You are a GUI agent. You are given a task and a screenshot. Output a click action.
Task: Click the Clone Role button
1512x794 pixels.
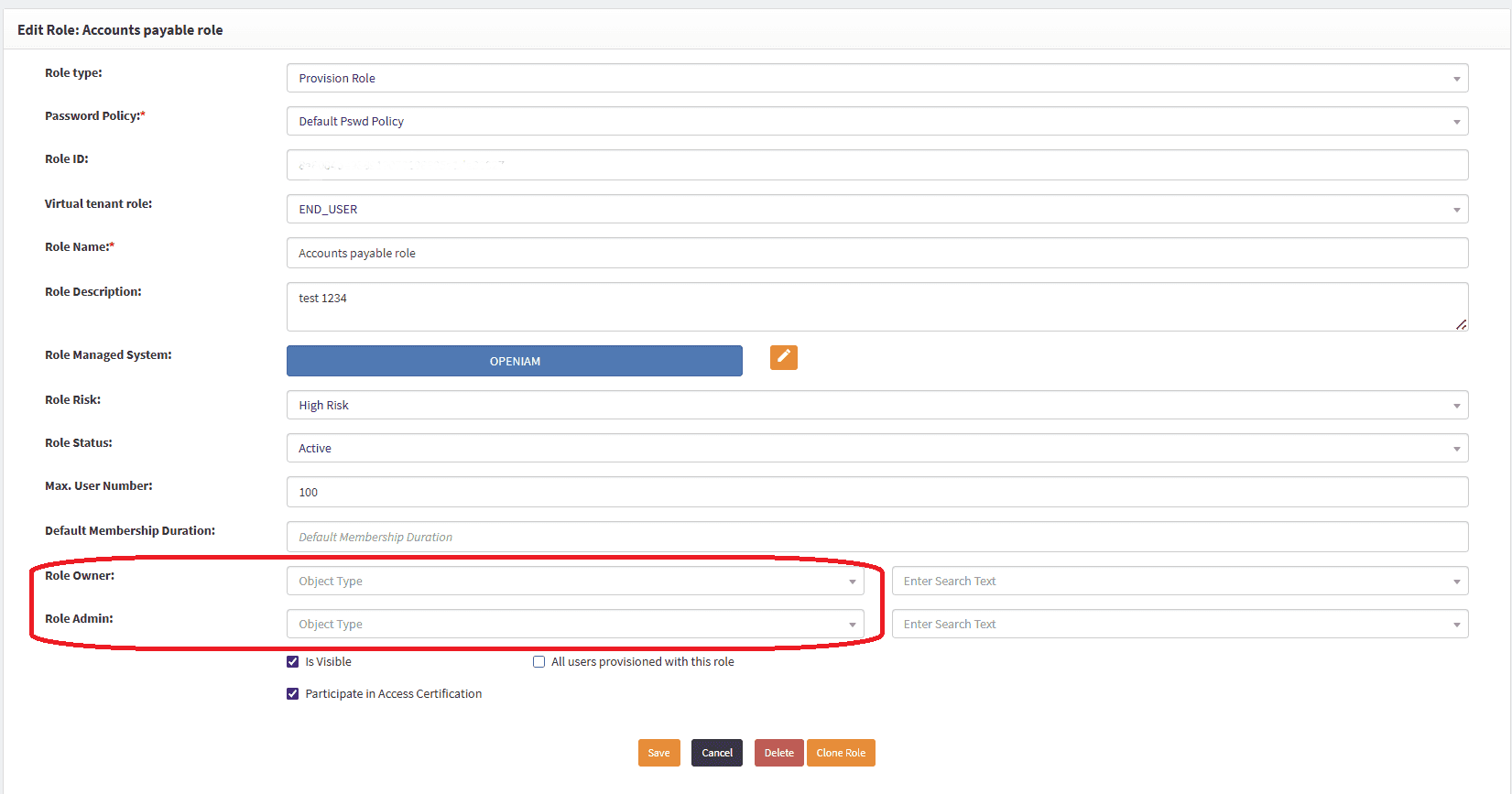click(841, 753)
